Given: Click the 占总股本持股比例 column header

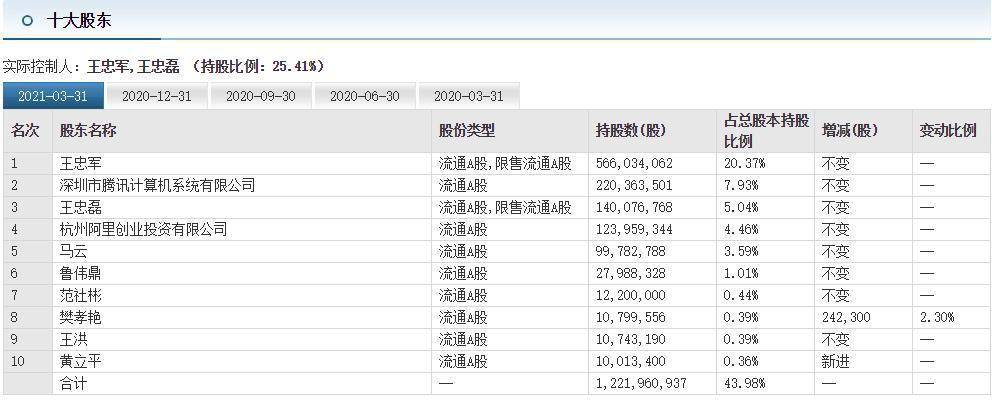Looking at the screenshot, I should [766, 131].
